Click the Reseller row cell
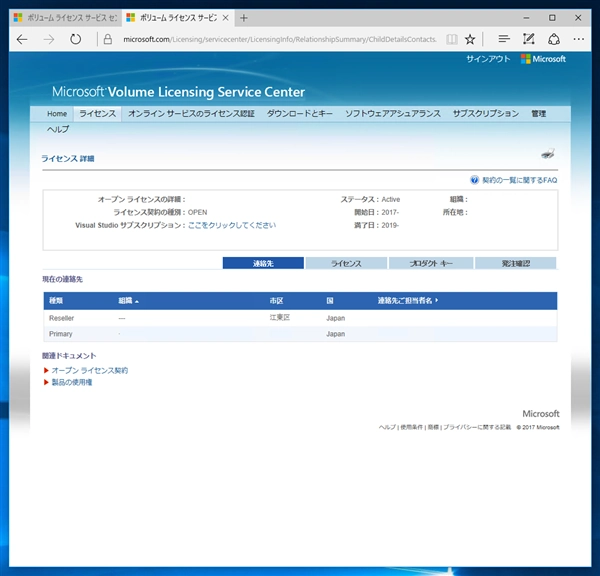This screenshot has width=600, height=576. 62,318
